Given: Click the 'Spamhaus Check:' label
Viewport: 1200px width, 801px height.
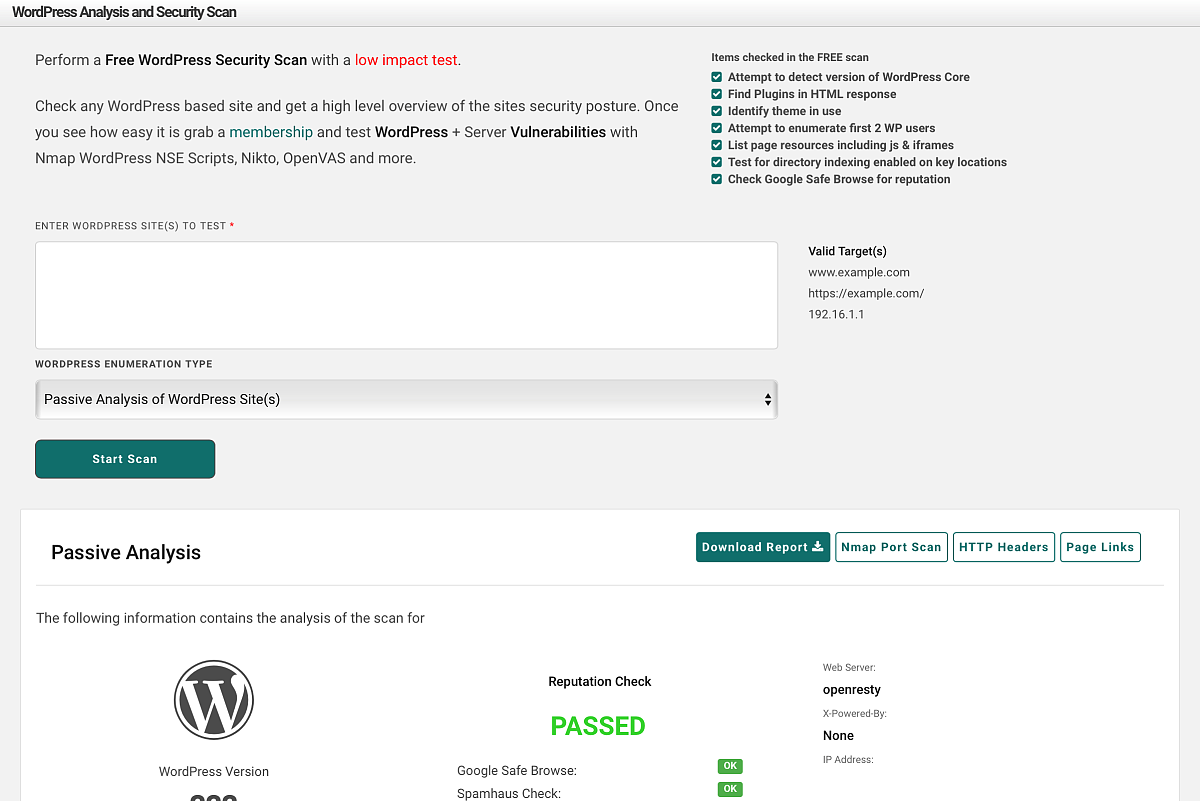Looking at the screenshot, I should (x=509, y=793).
